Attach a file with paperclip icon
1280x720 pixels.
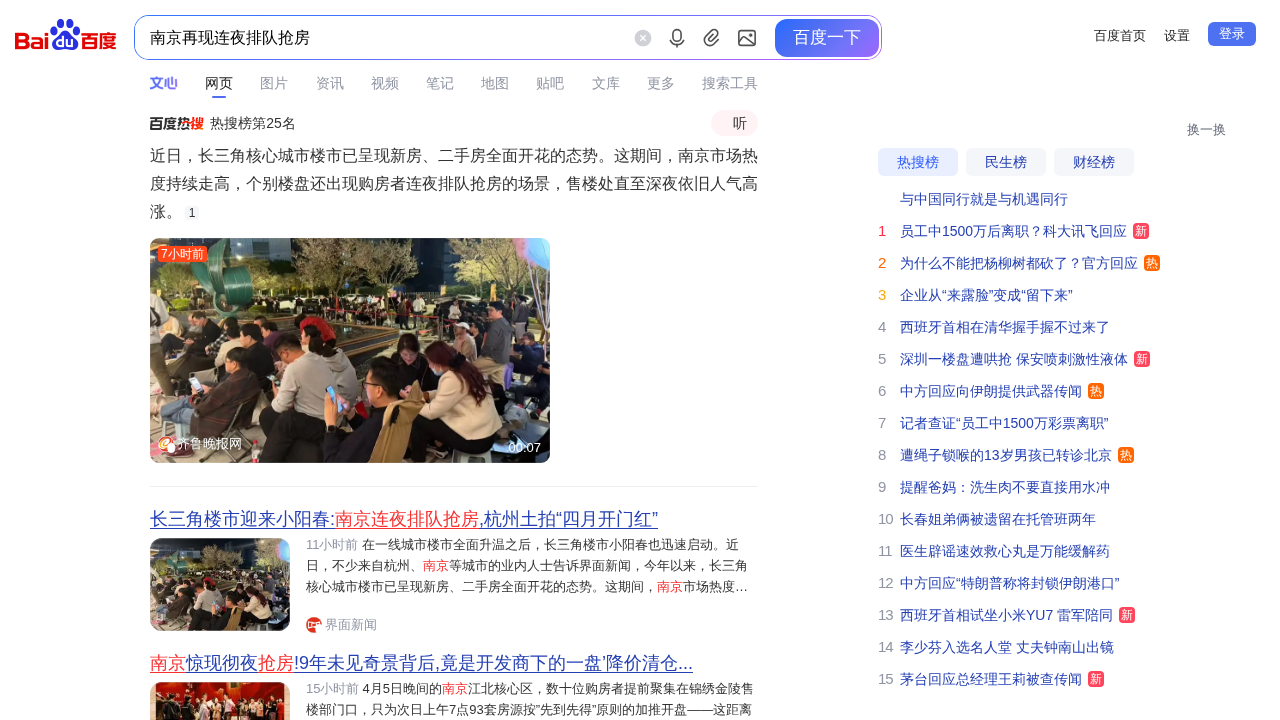point(711,38)
